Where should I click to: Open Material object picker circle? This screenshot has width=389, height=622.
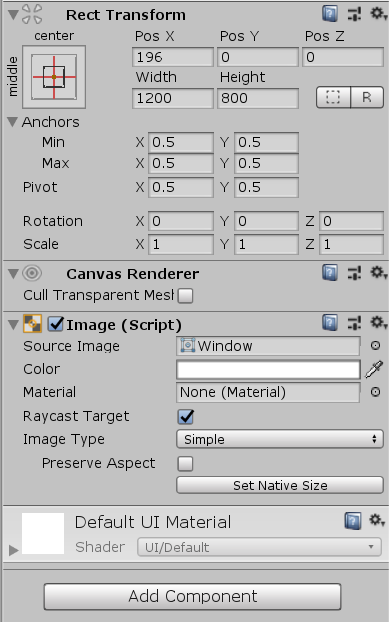(x=375, y=392)
